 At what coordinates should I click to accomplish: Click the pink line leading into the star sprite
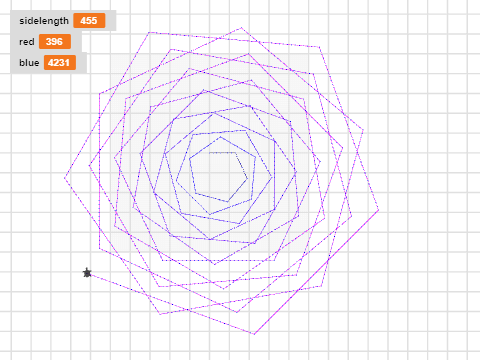[123, 287]
